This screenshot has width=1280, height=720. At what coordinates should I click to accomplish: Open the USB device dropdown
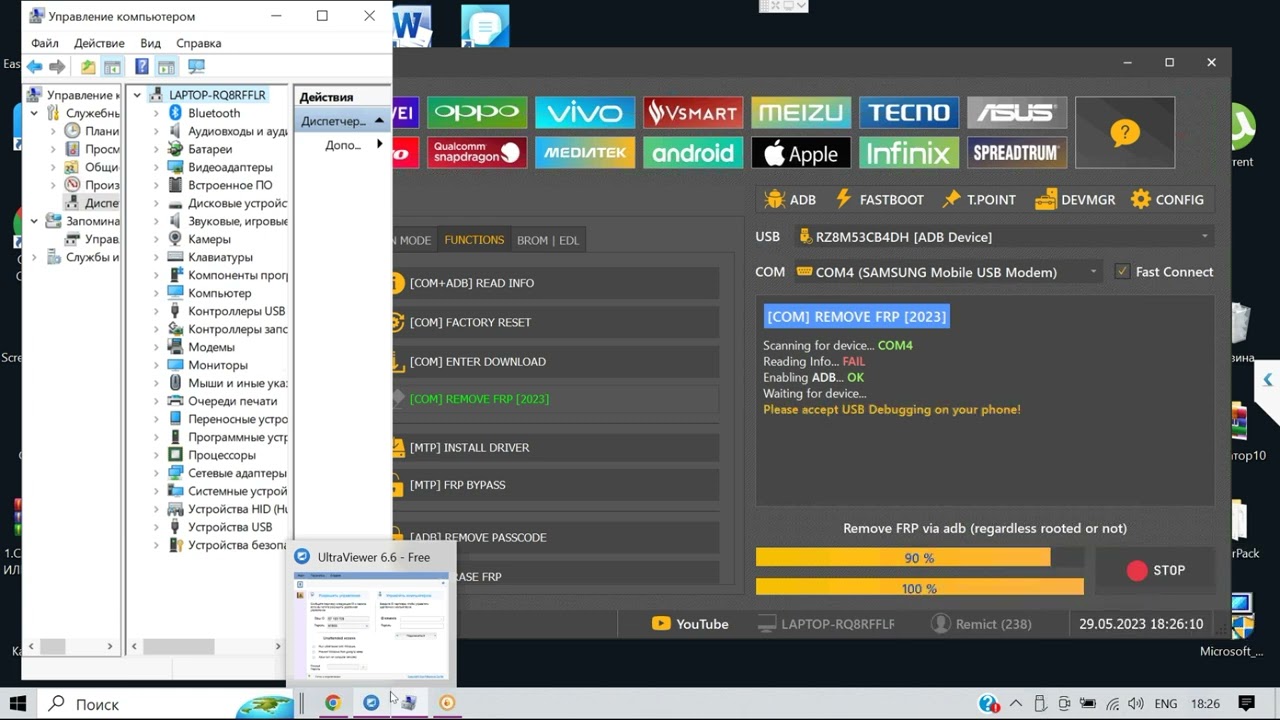[x=1004, y=237]
